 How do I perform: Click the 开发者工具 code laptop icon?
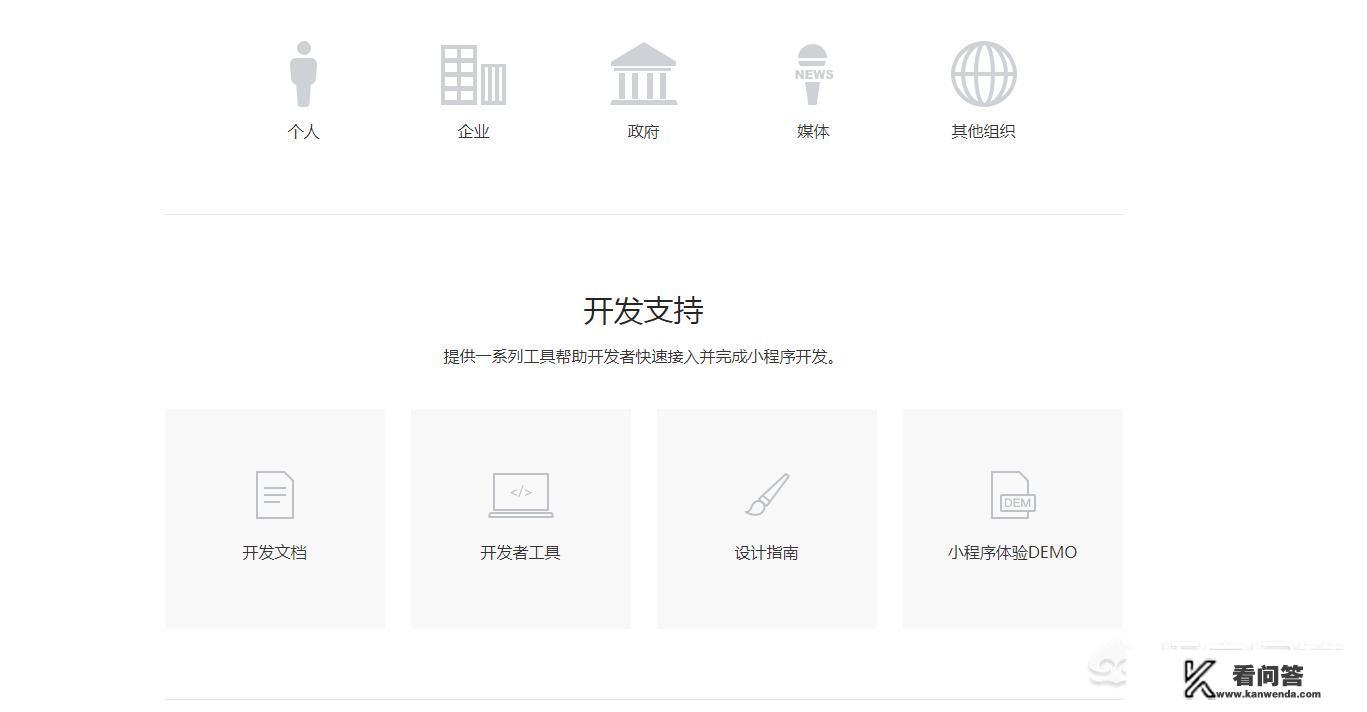coord(520,494)
